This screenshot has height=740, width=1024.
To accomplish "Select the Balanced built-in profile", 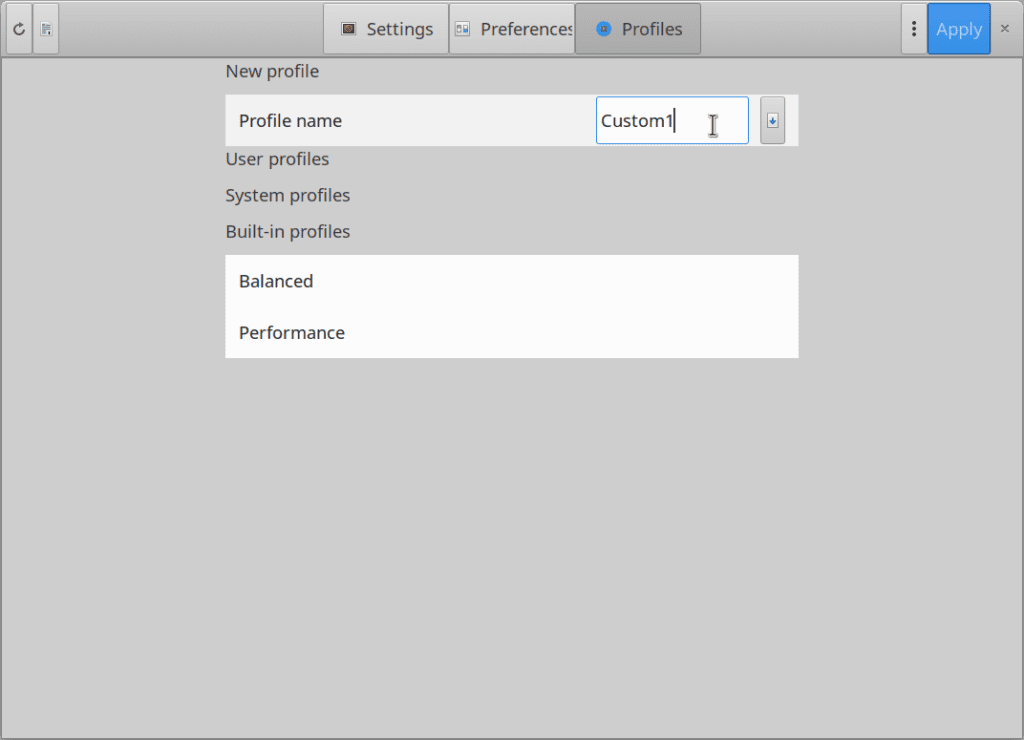I will point(276,281).
